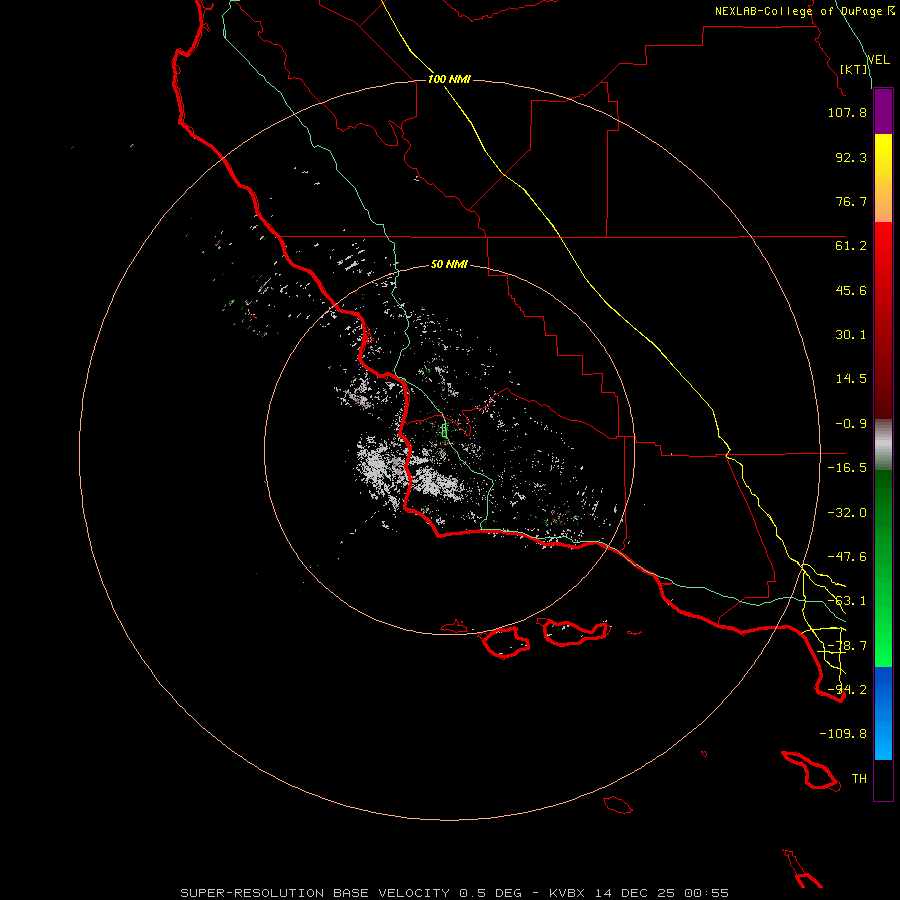
Task: Select the 61.2 scale label
Action: tap(851, 246)
